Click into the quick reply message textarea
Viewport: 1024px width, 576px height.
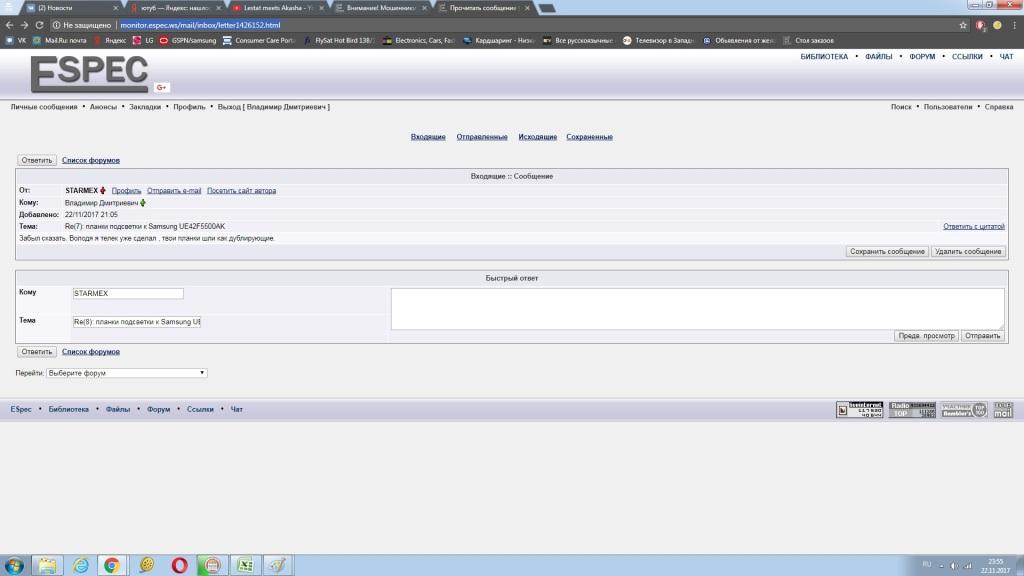click(x=697, y=308)
